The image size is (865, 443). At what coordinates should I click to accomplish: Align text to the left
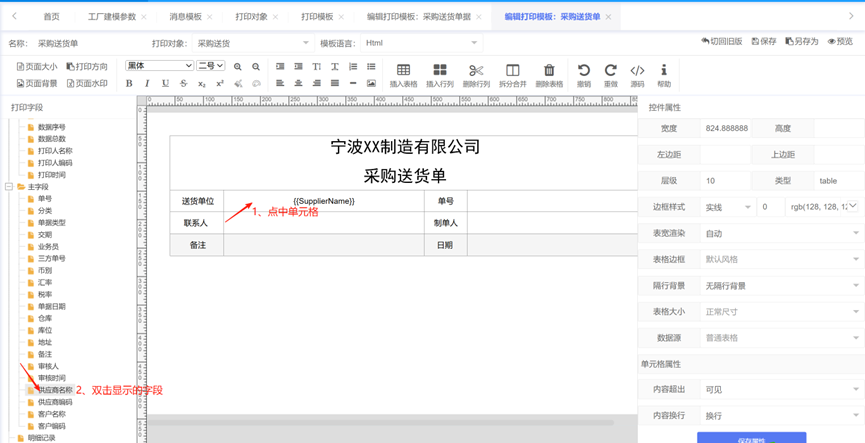280,83
